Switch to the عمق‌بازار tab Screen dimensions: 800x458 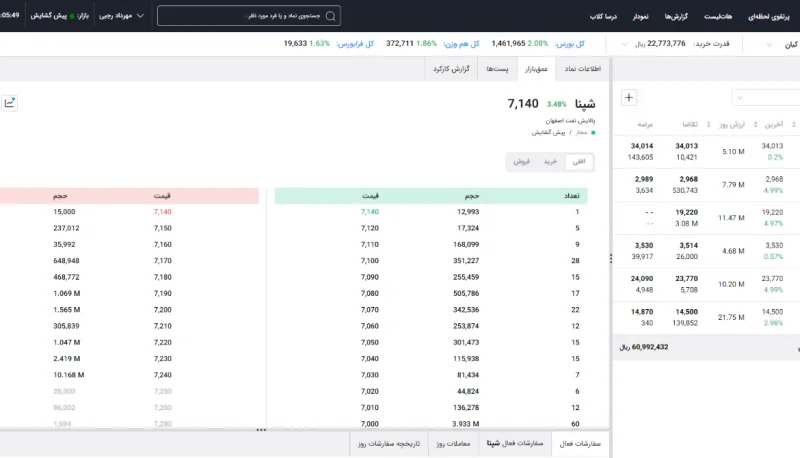coord(536,69)
